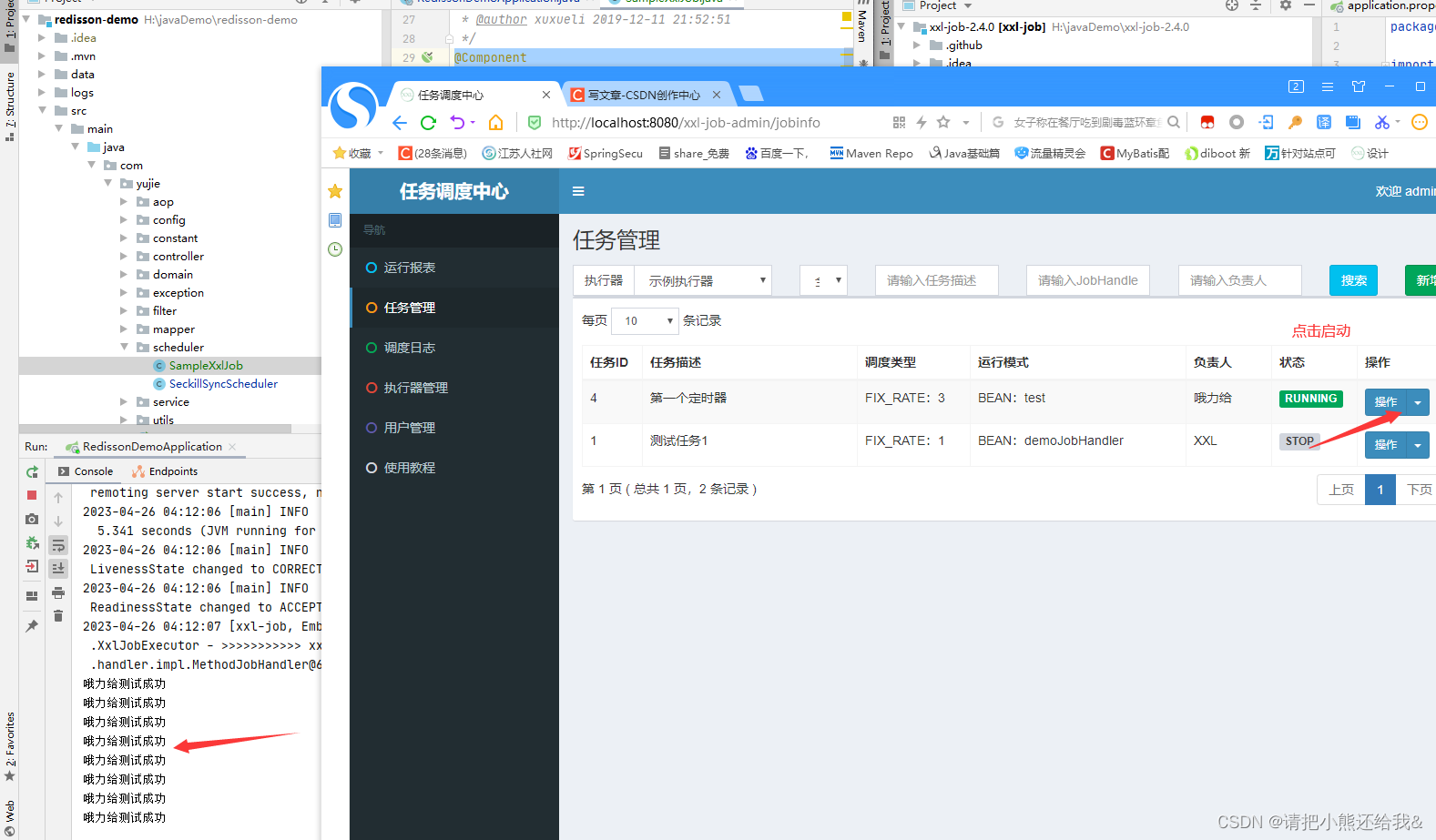
Task: Bookmark this page with star icon
Action: point(943,122)
